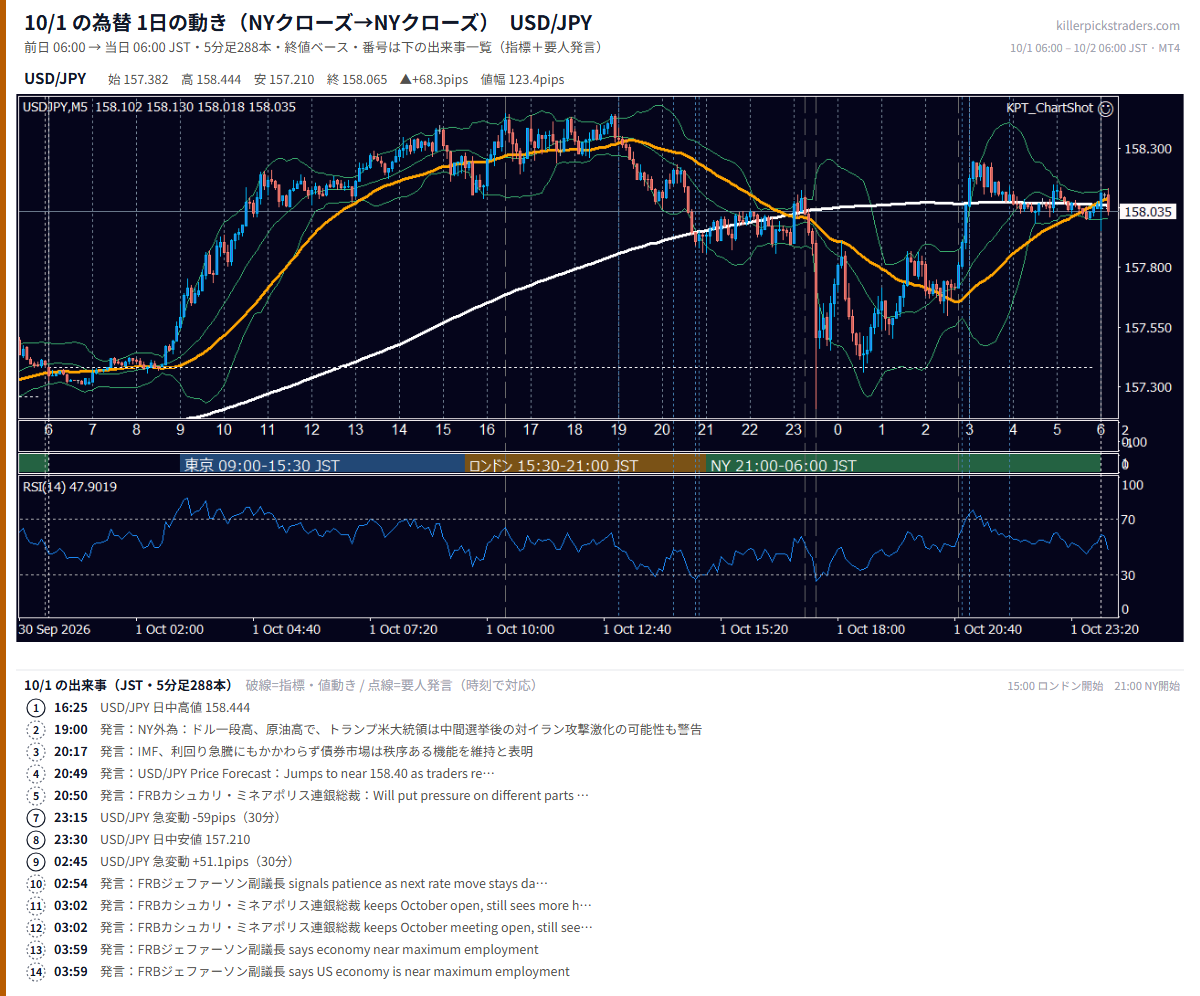The image size is (1200, 996).
Task: Click the low price '安 157.210' stat
Action: click(285, 79)
